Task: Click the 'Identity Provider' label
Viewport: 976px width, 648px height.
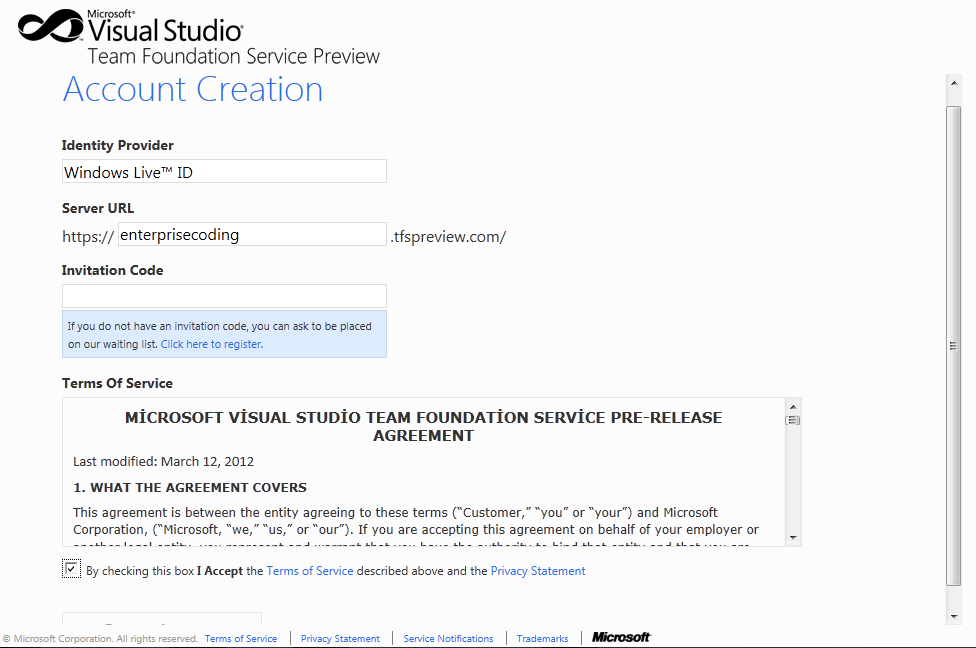Action: (118, 145)
